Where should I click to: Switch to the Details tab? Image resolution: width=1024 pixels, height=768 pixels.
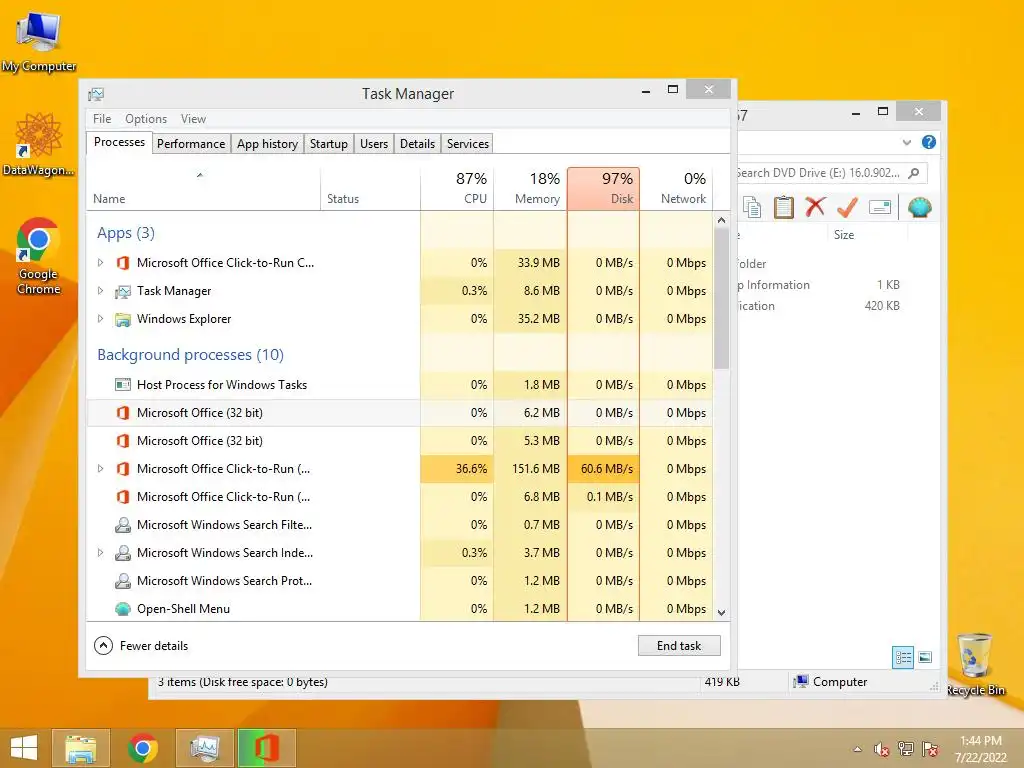coord(417,144)
